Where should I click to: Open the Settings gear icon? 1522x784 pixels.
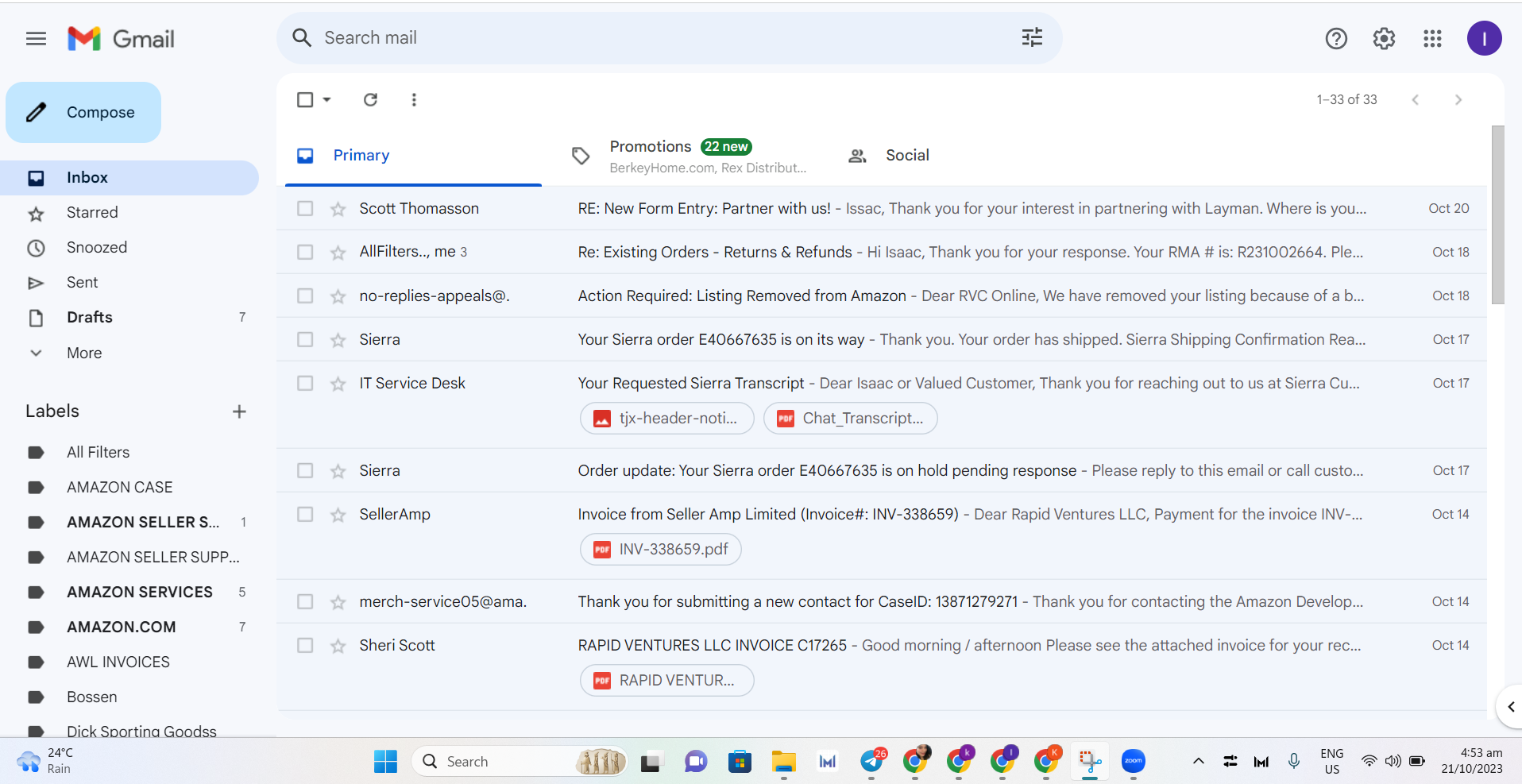1384,38
